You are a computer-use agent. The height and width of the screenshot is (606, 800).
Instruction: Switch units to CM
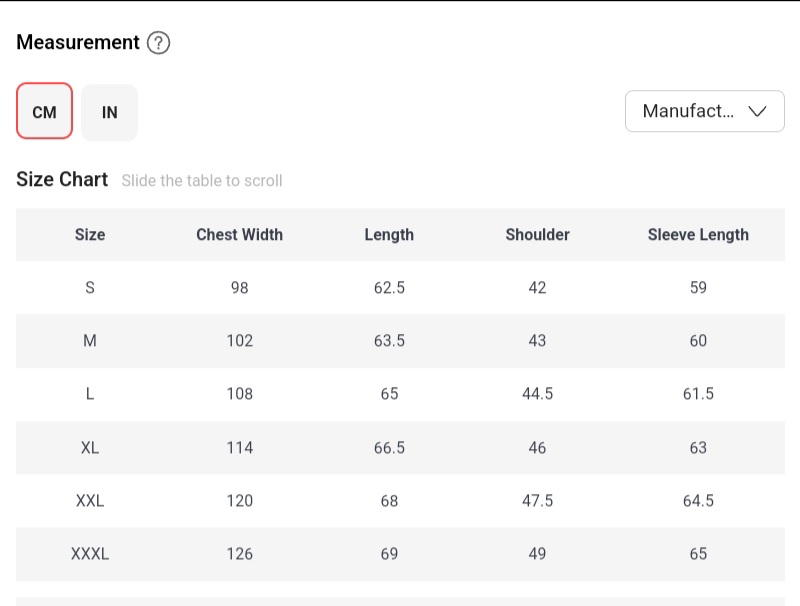pos(45,112)
